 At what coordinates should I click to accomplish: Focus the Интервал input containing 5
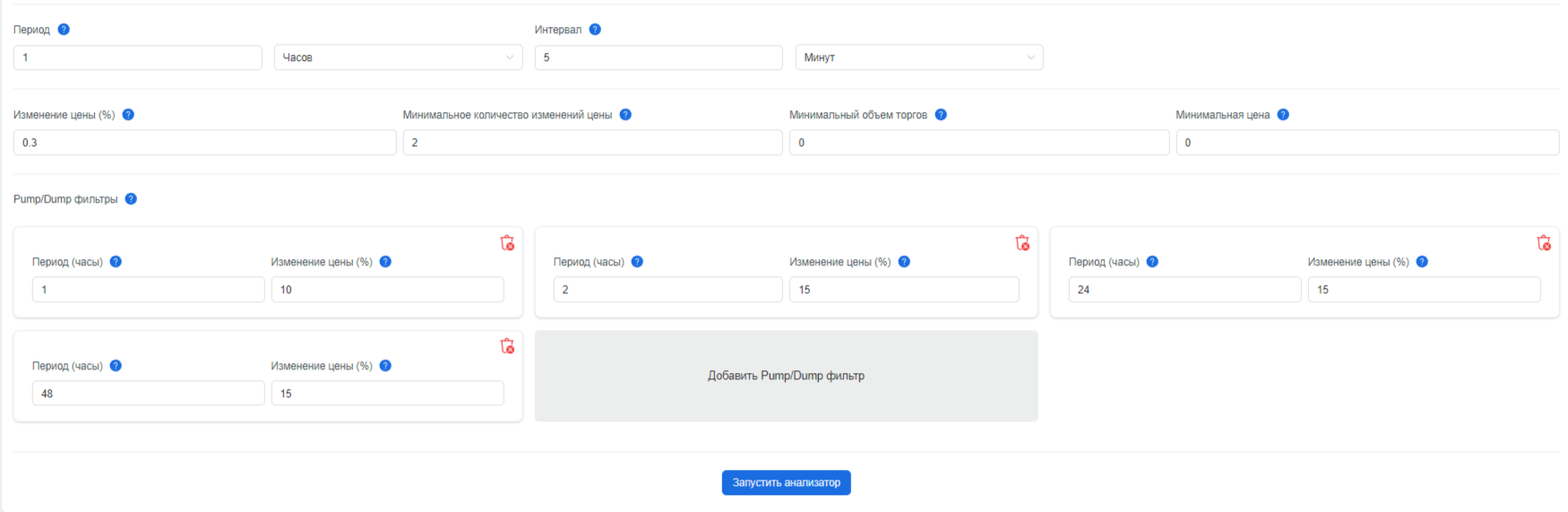tap(659, 57)
